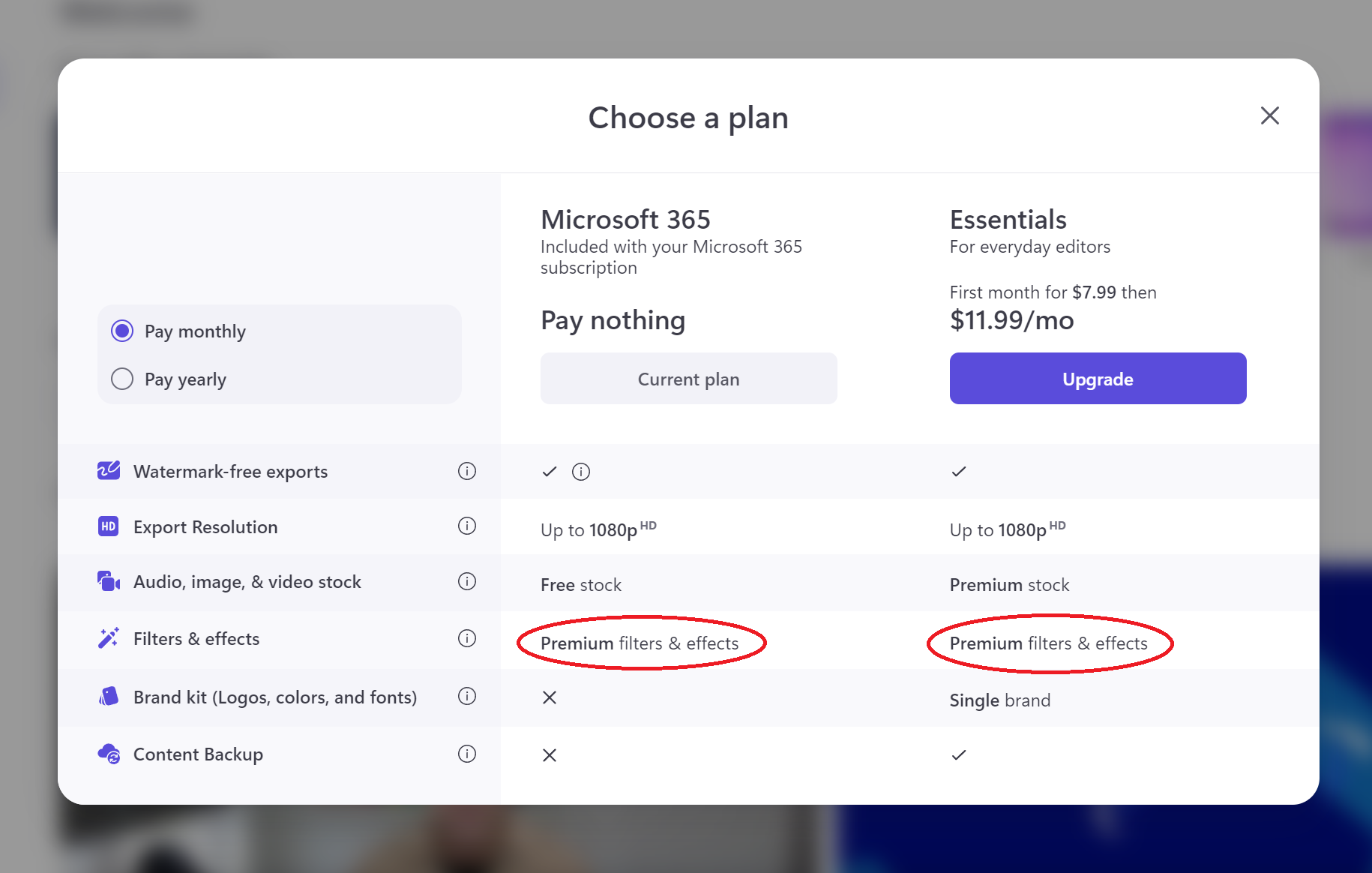The image size is (1372, 873).
Task: Select the Pay yearly option
Action: pos(122,379)
